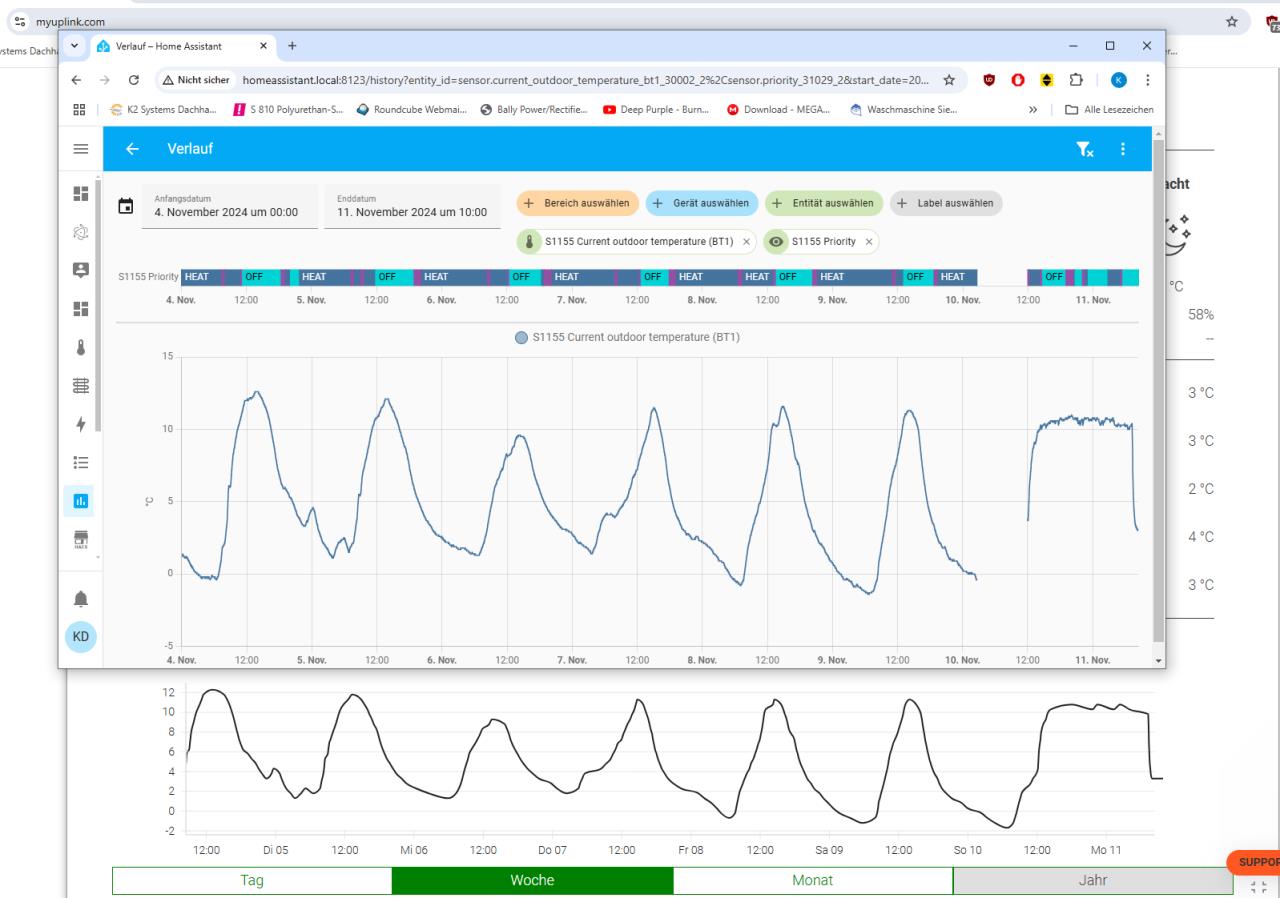Select Tag period tab in myUplink window
This screenshot has width=1280, height=898.
point(252,881)
